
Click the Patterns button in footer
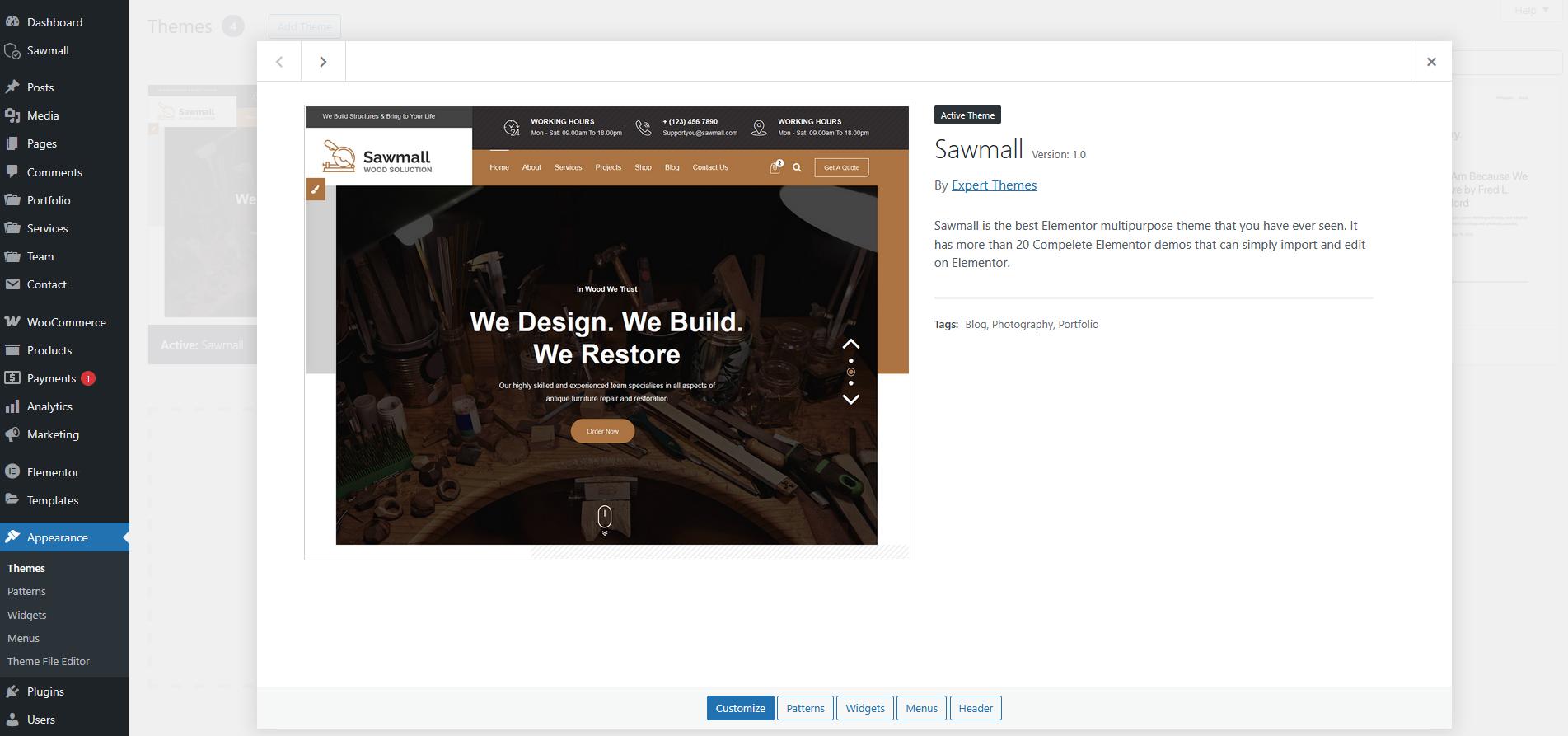point(805,708)
